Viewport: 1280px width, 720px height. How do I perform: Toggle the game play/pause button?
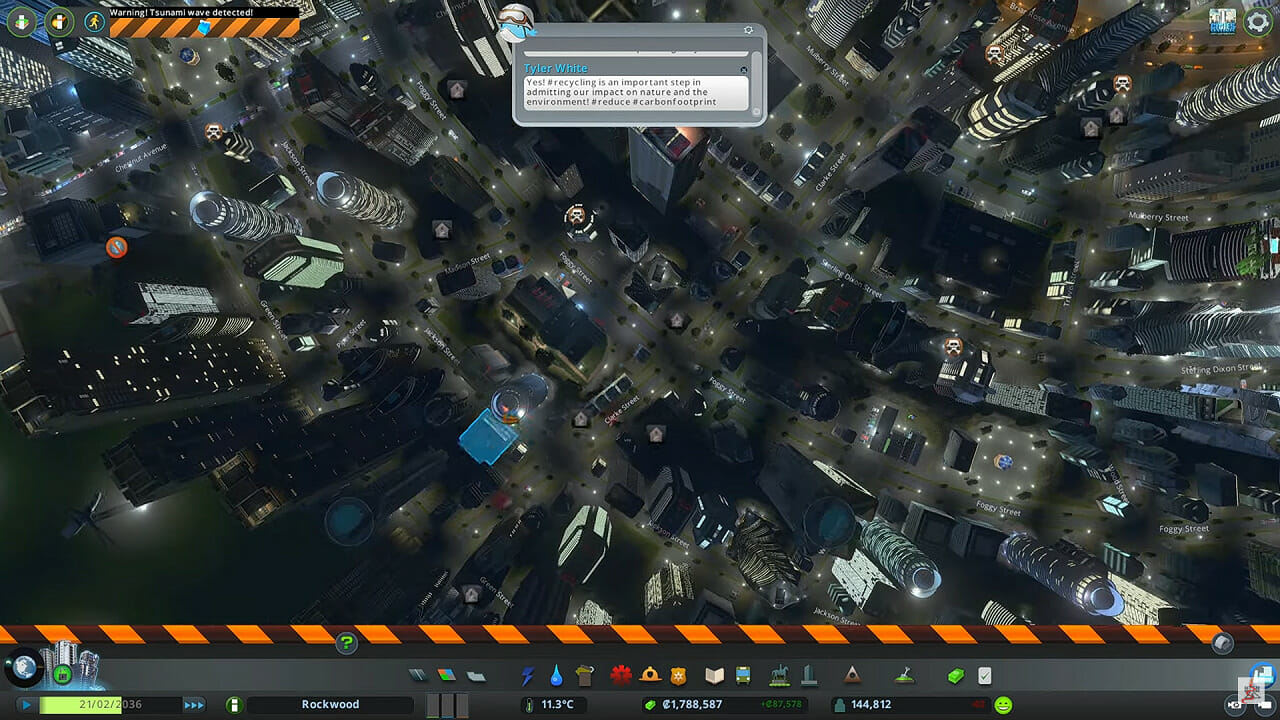pyautogui.click(x=26, y=705)
